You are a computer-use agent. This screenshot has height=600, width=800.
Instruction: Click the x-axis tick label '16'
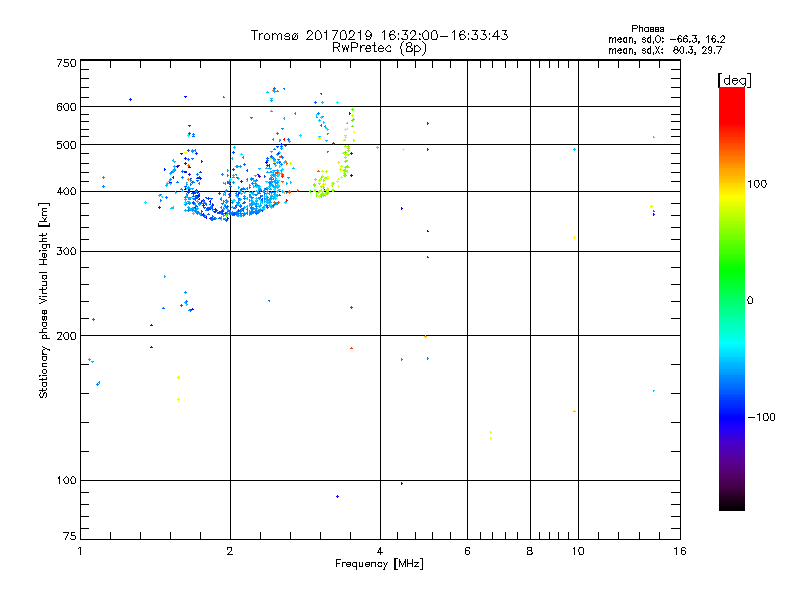click(x=680, y=551)
